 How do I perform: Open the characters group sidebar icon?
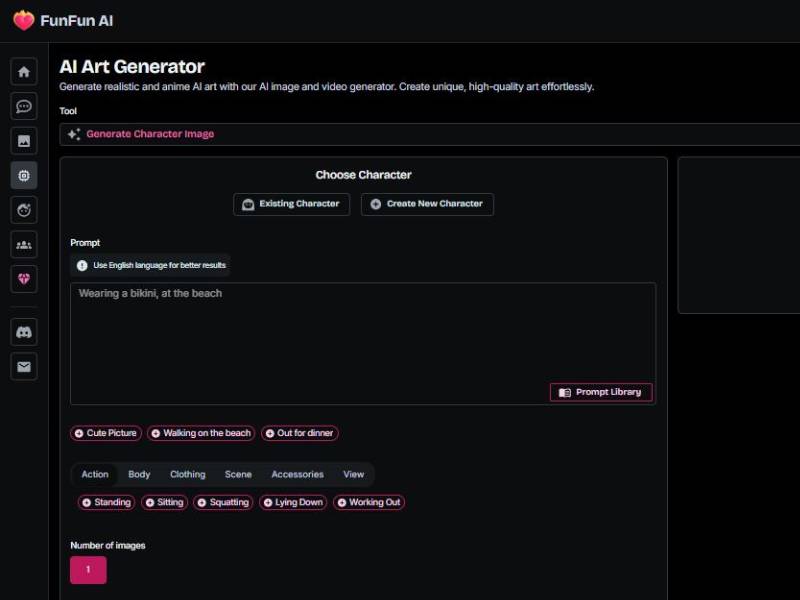click(23, 243)
